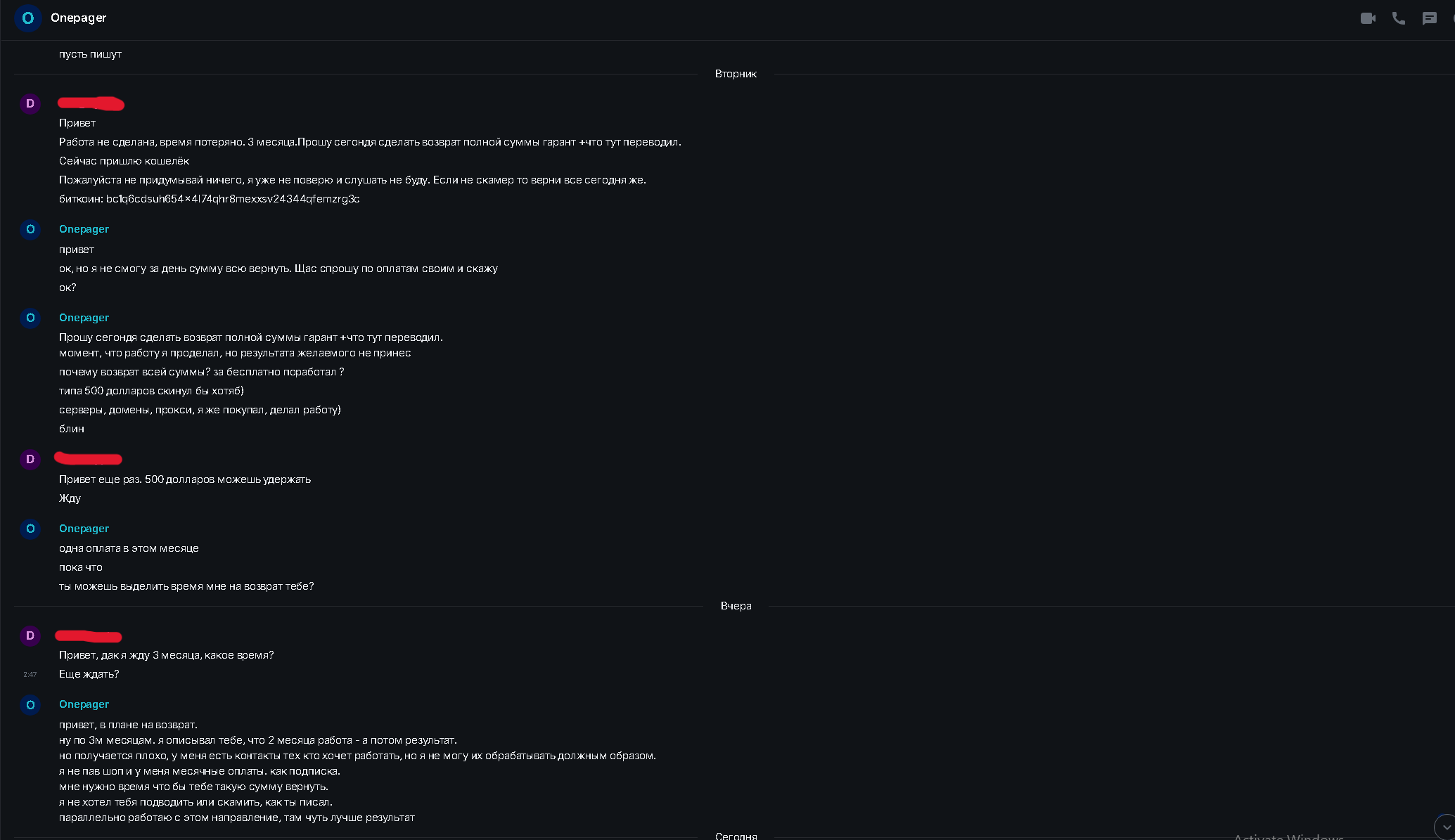
Task: Click O avatar beside 'ок, но я не смогу' reply
Action: (x=30, y=229)
